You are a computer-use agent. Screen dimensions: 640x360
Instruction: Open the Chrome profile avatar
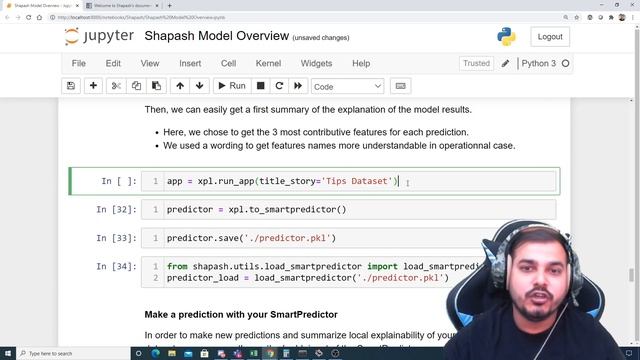pyautogui.click(x=622, y=17)
